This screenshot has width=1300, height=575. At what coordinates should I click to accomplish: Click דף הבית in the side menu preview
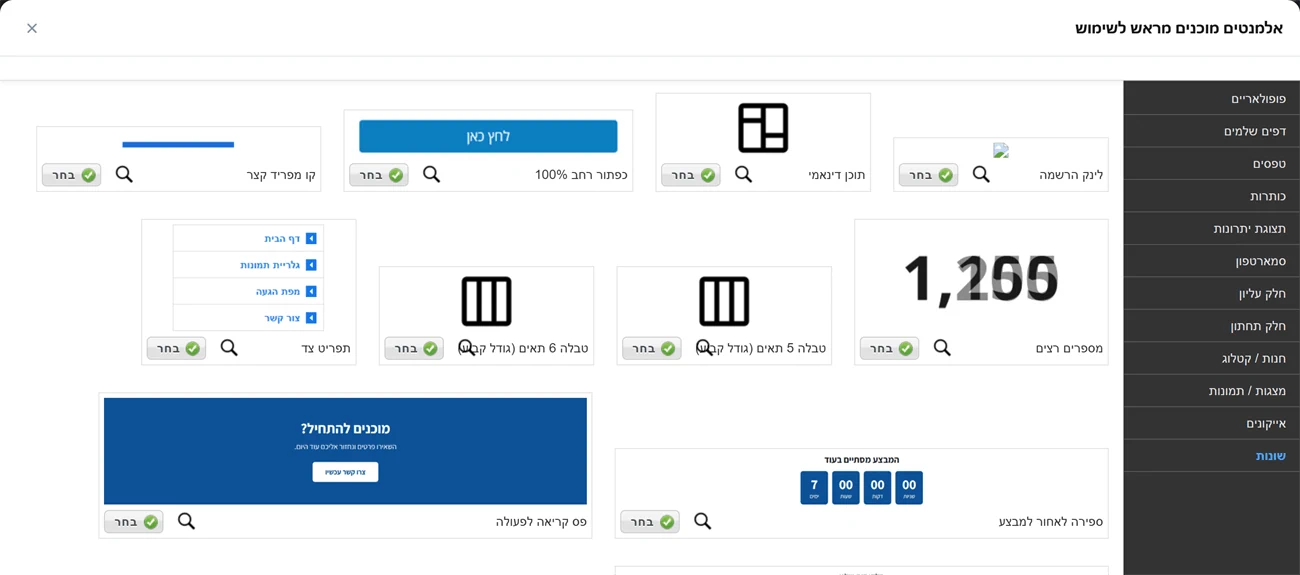tap(248, 238)
